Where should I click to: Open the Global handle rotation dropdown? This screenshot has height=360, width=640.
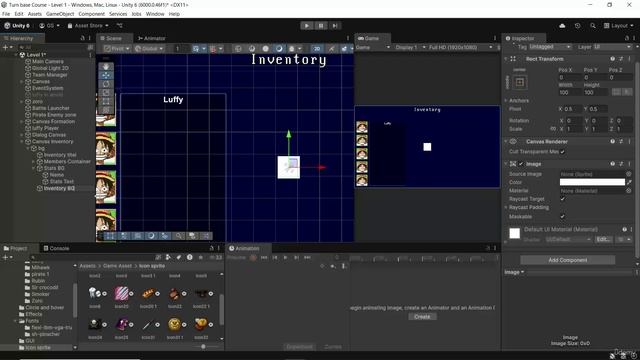[149, 49]
